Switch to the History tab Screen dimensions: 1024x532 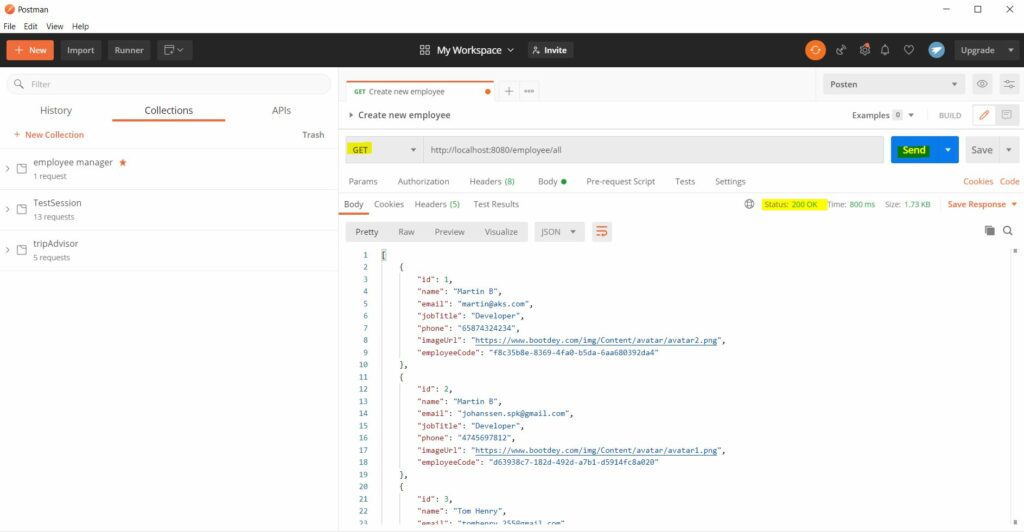(56, 110)
